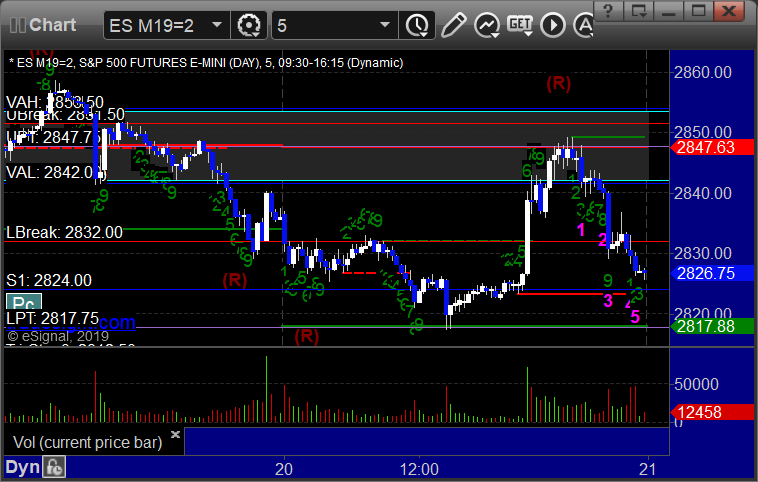Expand the ES M19=2 symbol dropdown arrow
Screen dimensions: 758x482
pyautogui.click(x=217, y=25)
